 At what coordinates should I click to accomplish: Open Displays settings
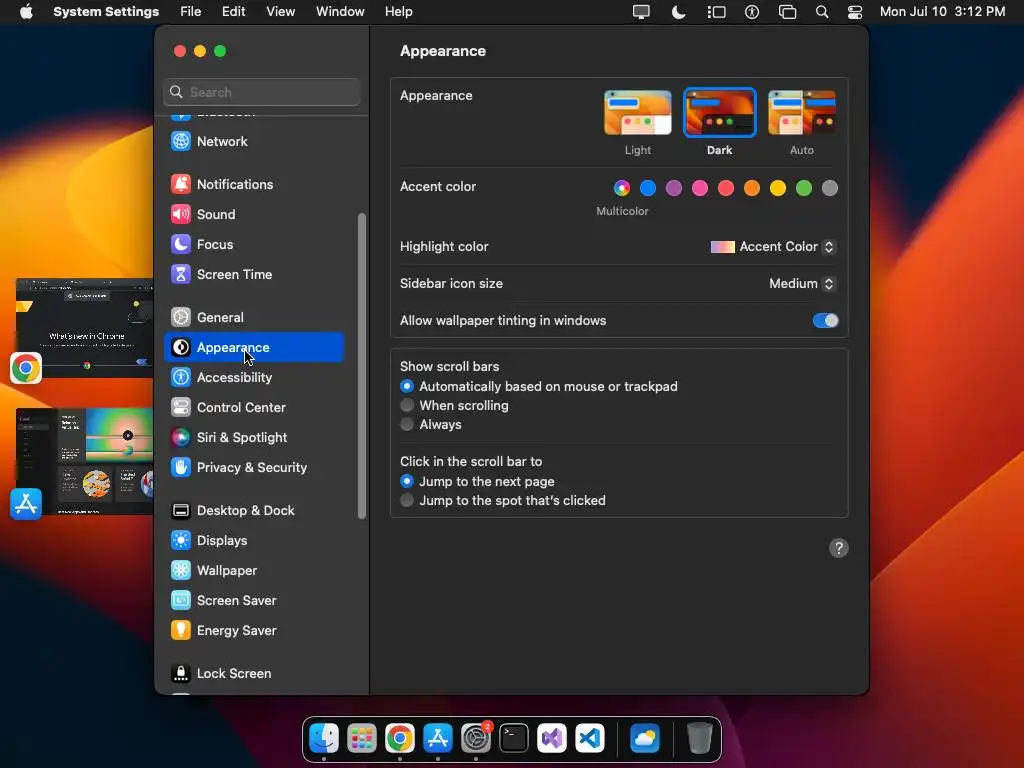click(x=254, y=541)
